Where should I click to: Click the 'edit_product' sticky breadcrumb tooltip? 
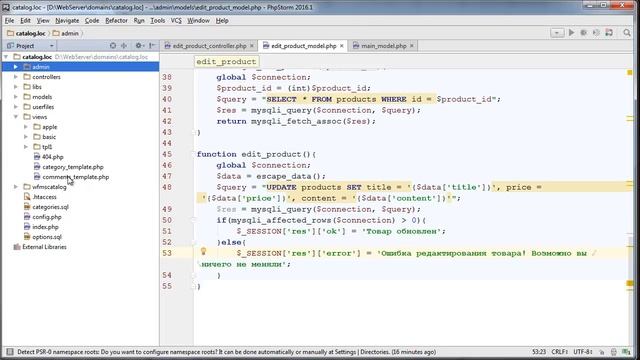[x=227, y=62]
